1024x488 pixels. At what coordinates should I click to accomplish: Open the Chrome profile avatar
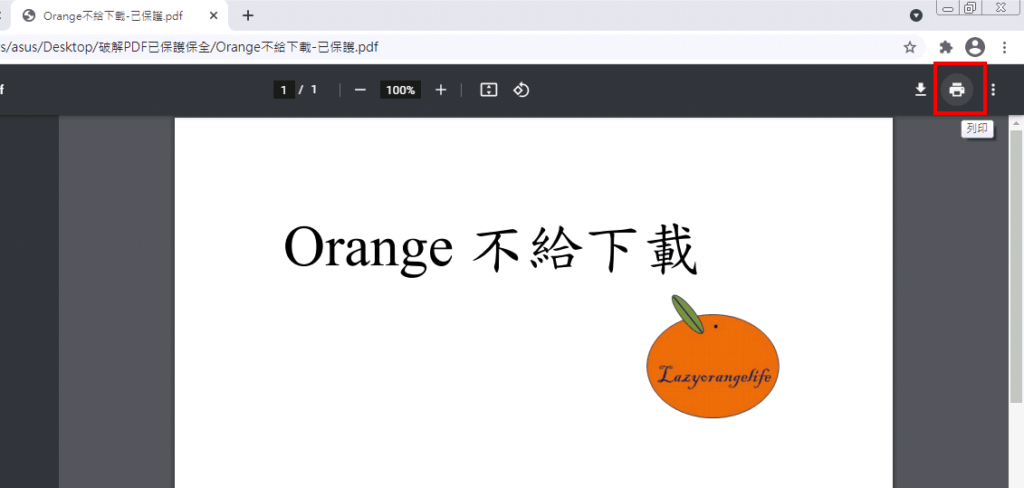click(975, 47)
